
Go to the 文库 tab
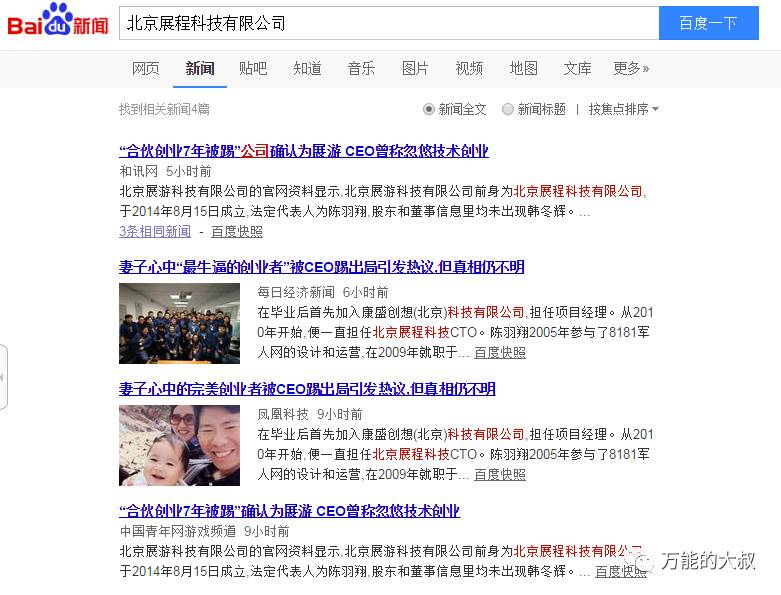(577, 68)
